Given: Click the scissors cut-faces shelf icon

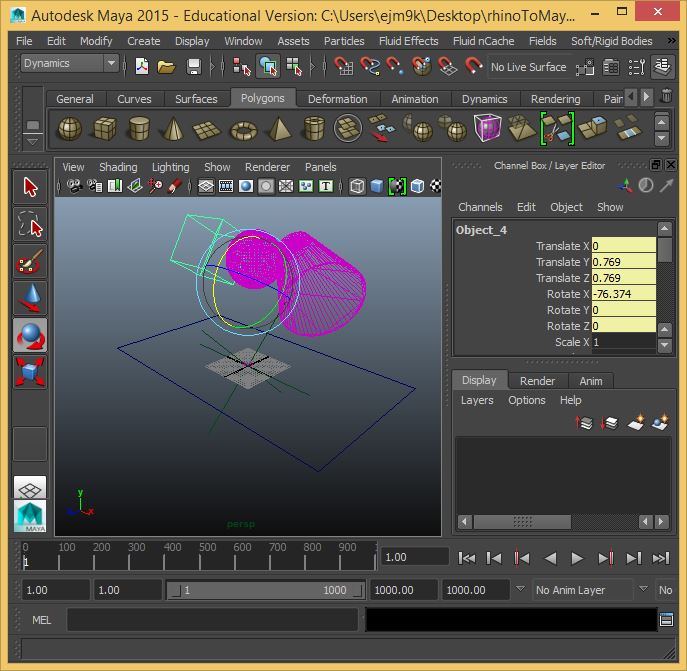Looking at the screenshot, I should 557,128.
